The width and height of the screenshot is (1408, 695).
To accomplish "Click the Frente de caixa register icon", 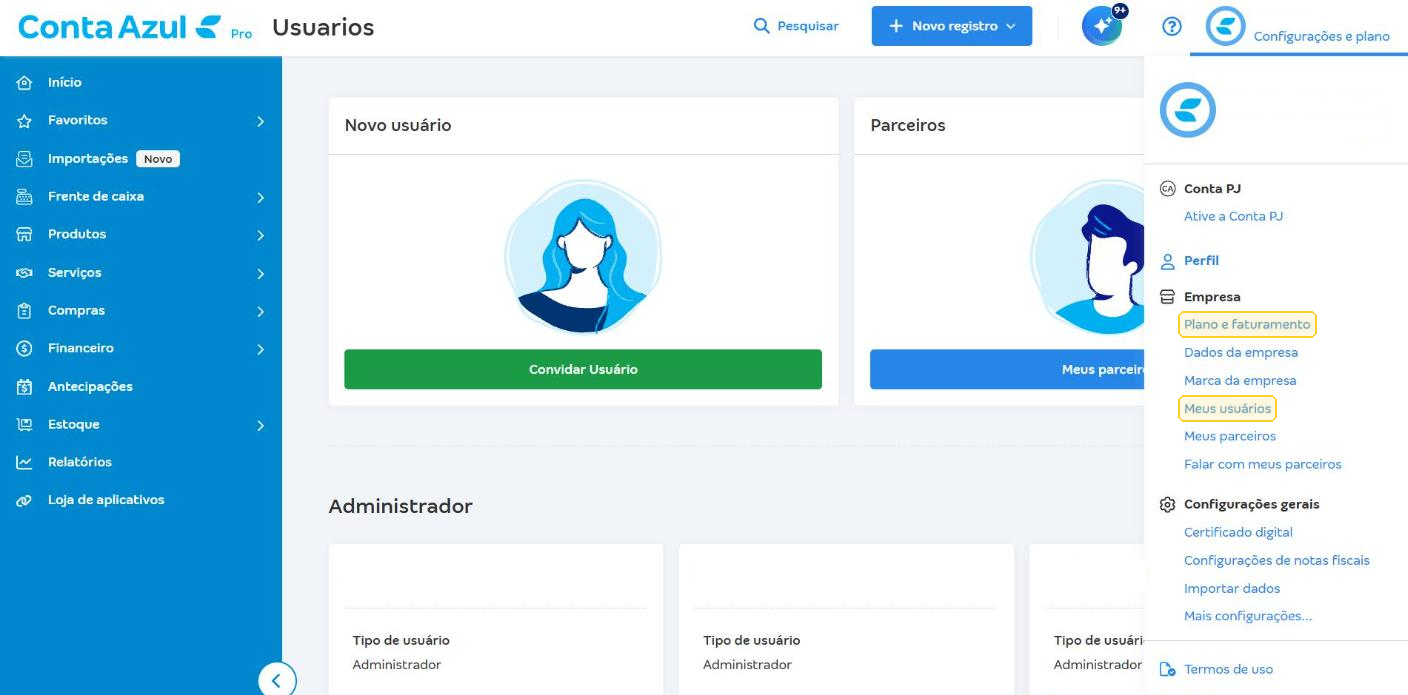I will coord(25,197).
